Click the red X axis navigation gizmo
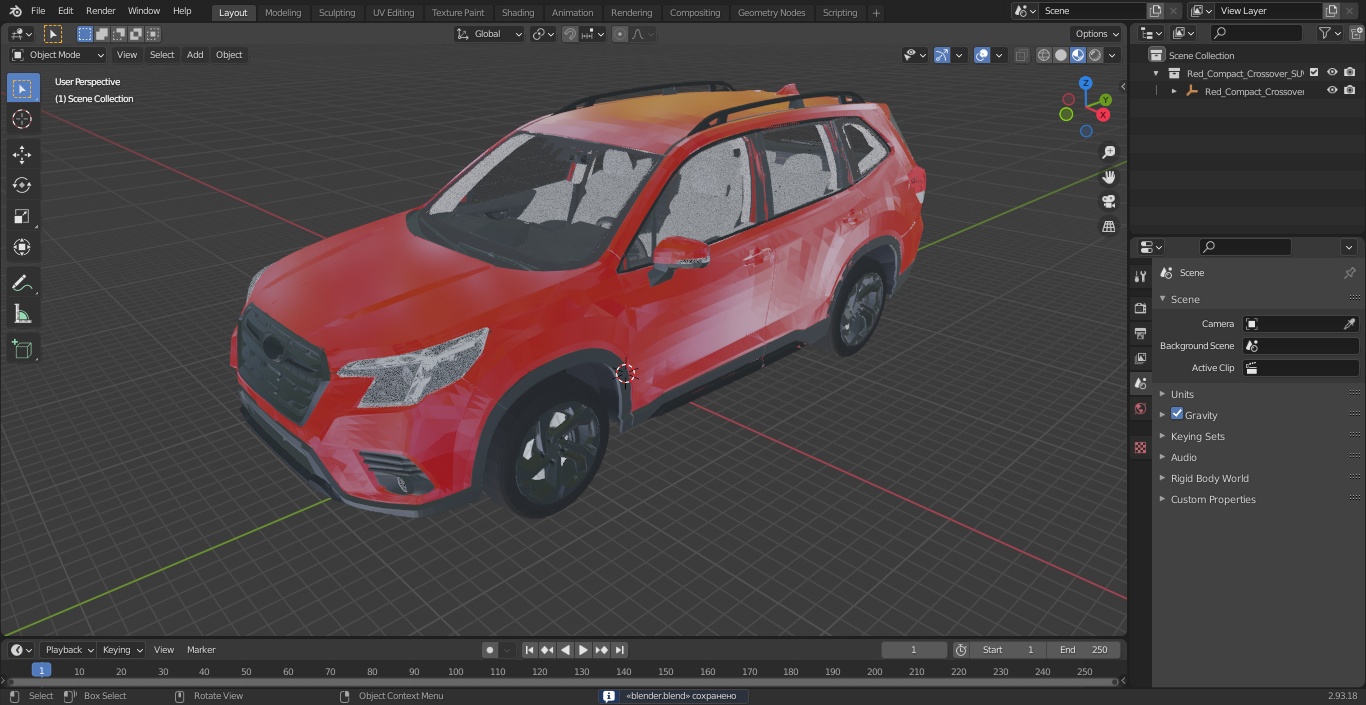 point(1104,115)
